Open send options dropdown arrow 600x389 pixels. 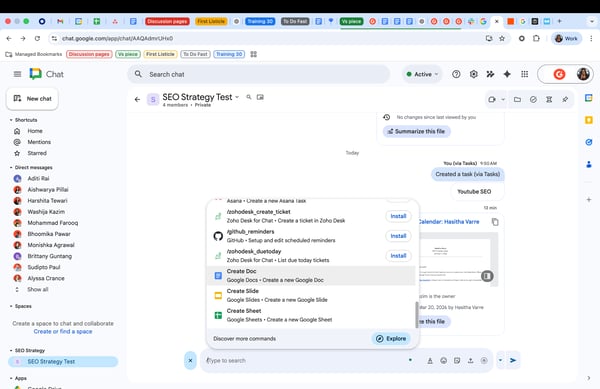tap(500, 360)
